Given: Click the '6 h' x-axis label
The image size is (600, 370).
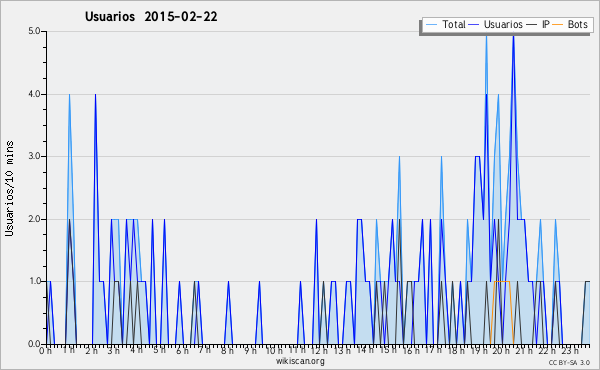Looking at the screenshot, I should coord(182,351).
